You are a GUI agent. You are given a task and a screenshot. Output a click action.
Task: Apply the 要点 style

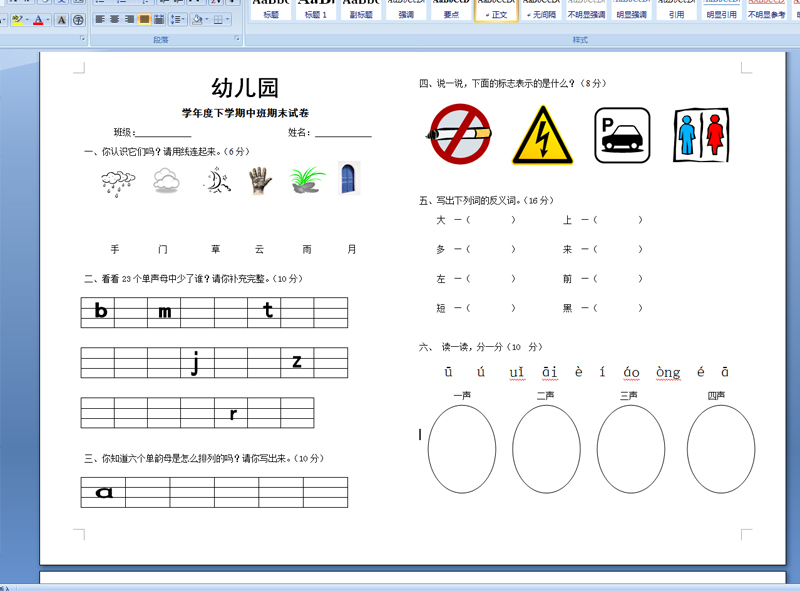coord(451,10)
